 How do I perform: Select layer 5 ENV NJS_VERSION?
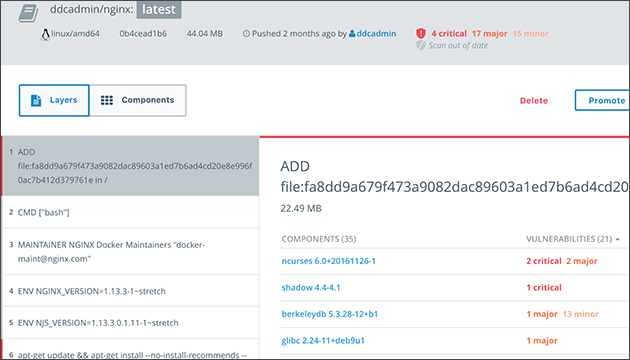pos(131,323)
